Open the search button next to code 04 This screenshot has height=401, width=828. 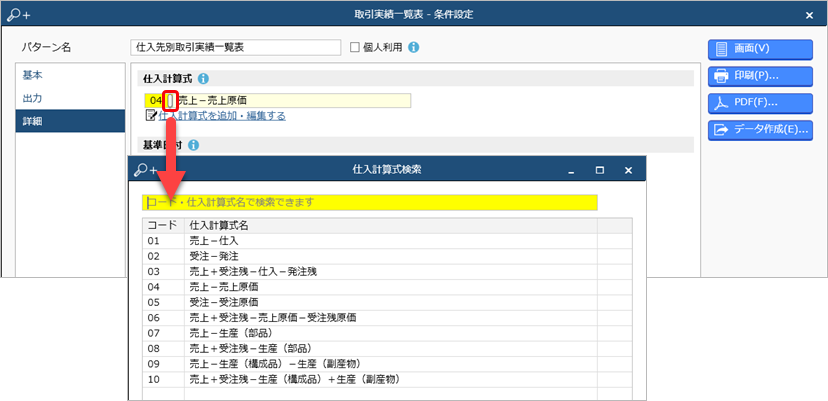171,100
